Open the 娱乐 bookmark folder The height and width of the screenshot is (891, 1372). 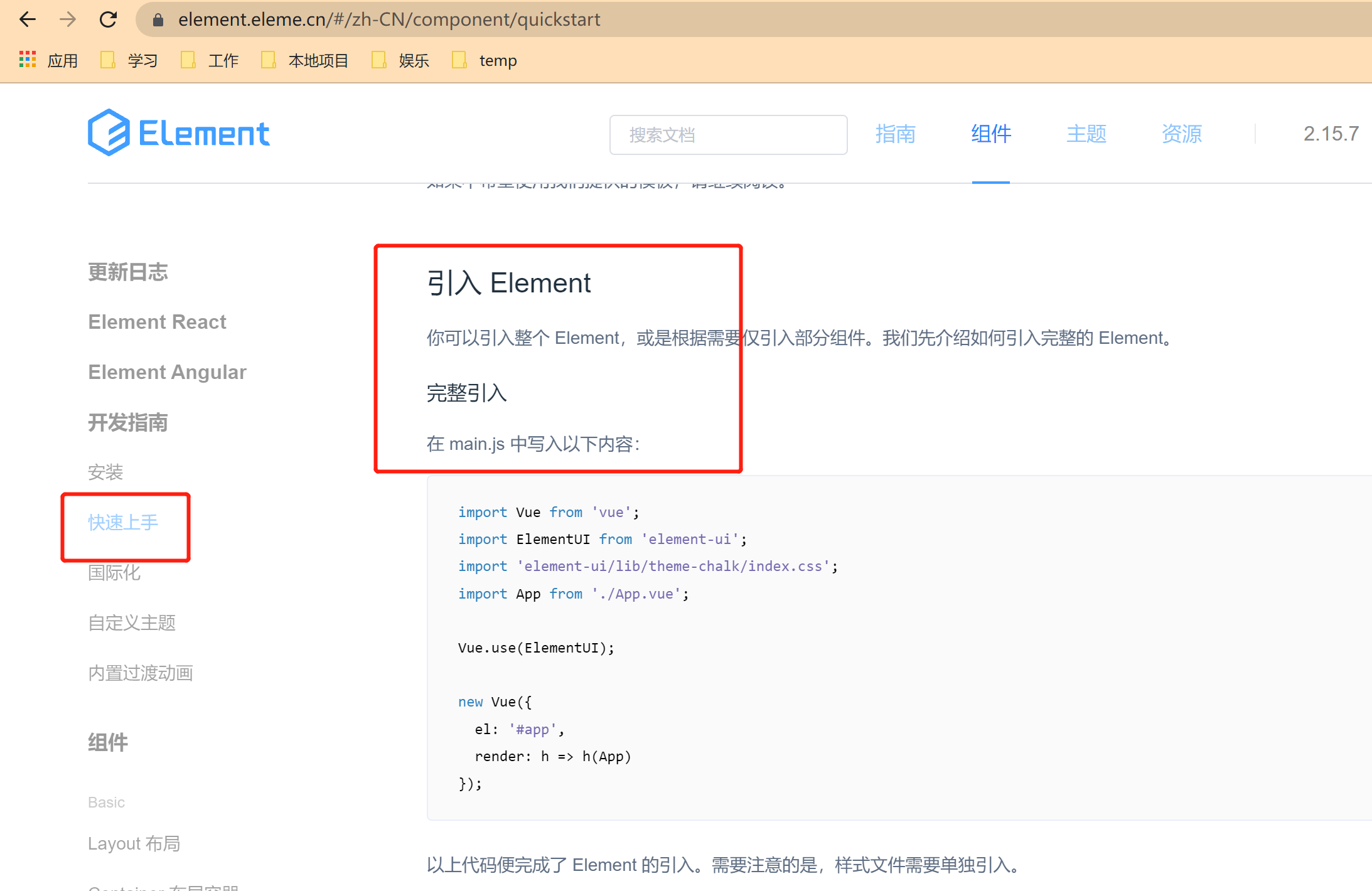click(x=401, y=60)
